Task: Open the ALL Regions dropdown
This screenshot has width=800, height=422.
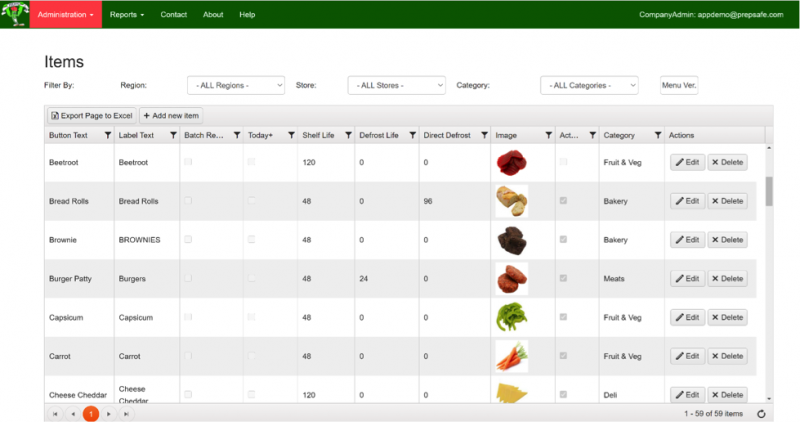Action: [x=236, y=86]
